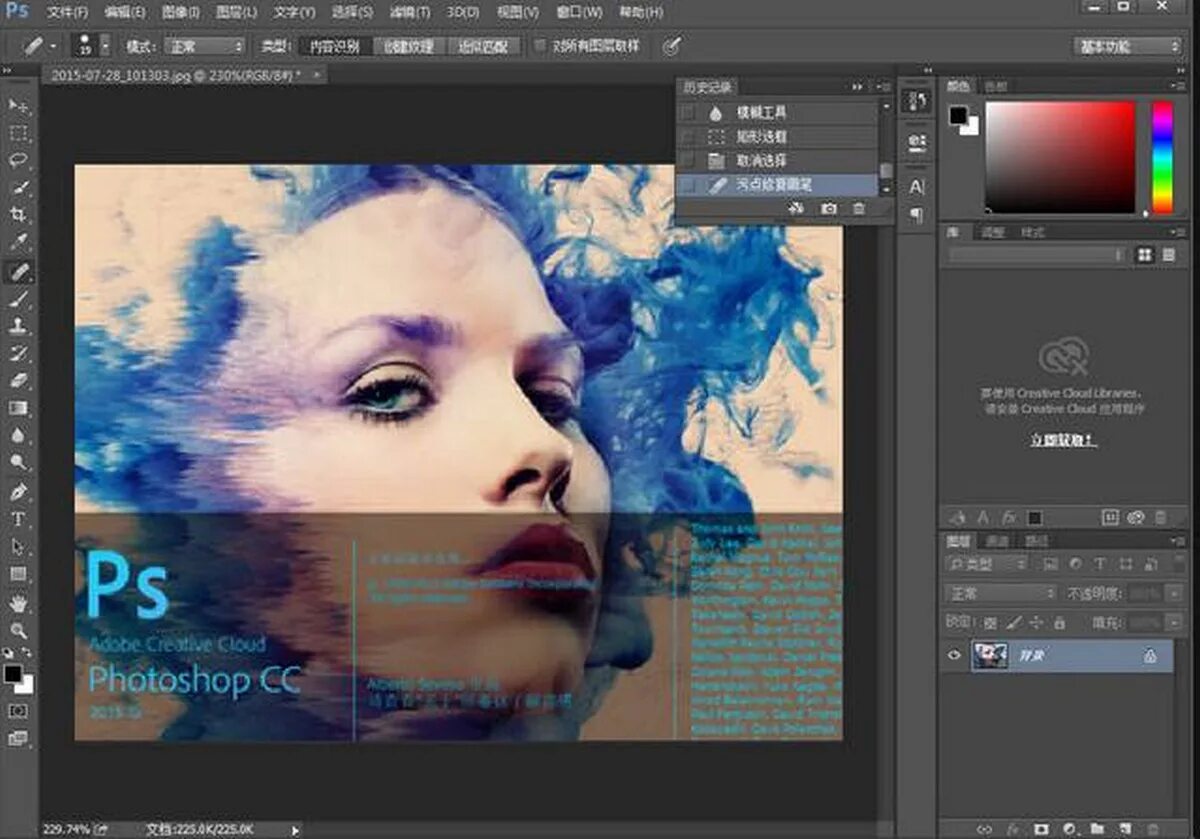Toggle Lock all padlock in Layers panel

pos(1058,622)
